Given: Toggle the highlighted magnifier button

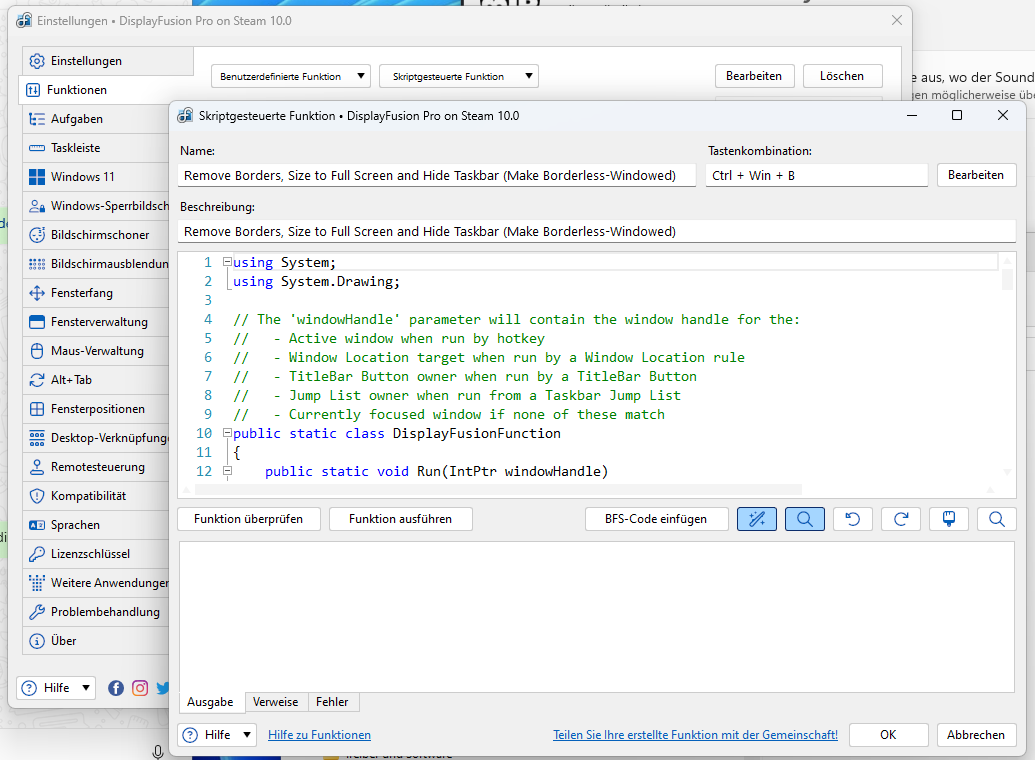Looking at the screenshot, I should point(805,519).
